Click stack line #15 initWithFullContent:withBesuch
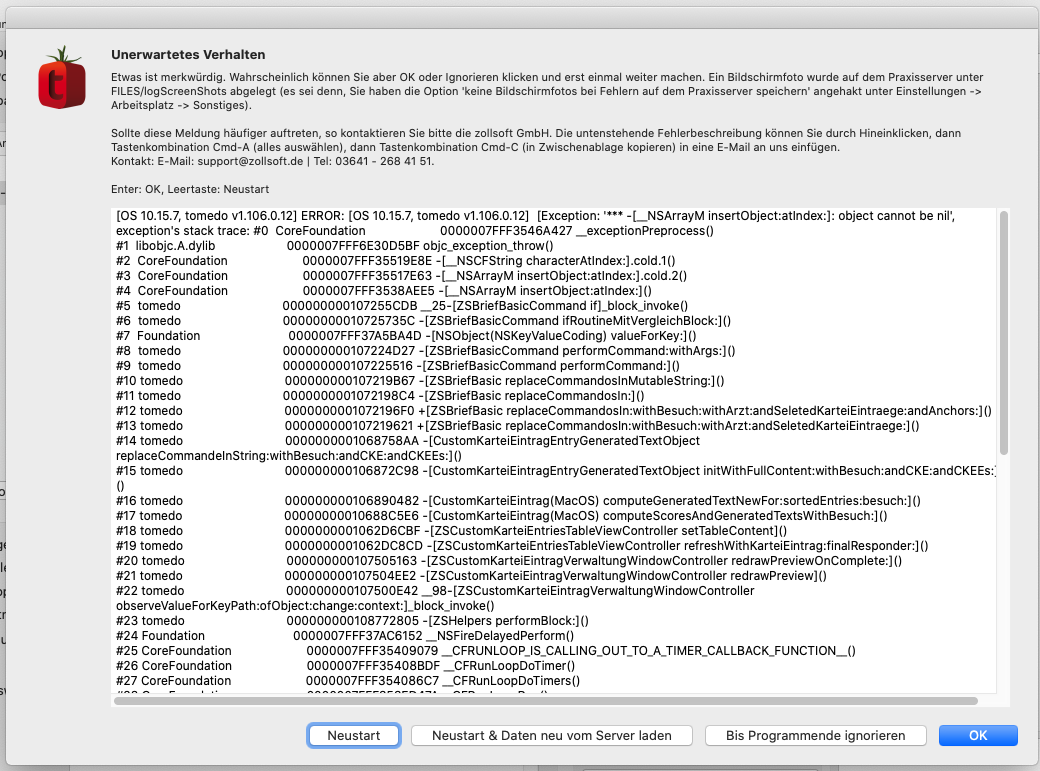 [556, 478]
